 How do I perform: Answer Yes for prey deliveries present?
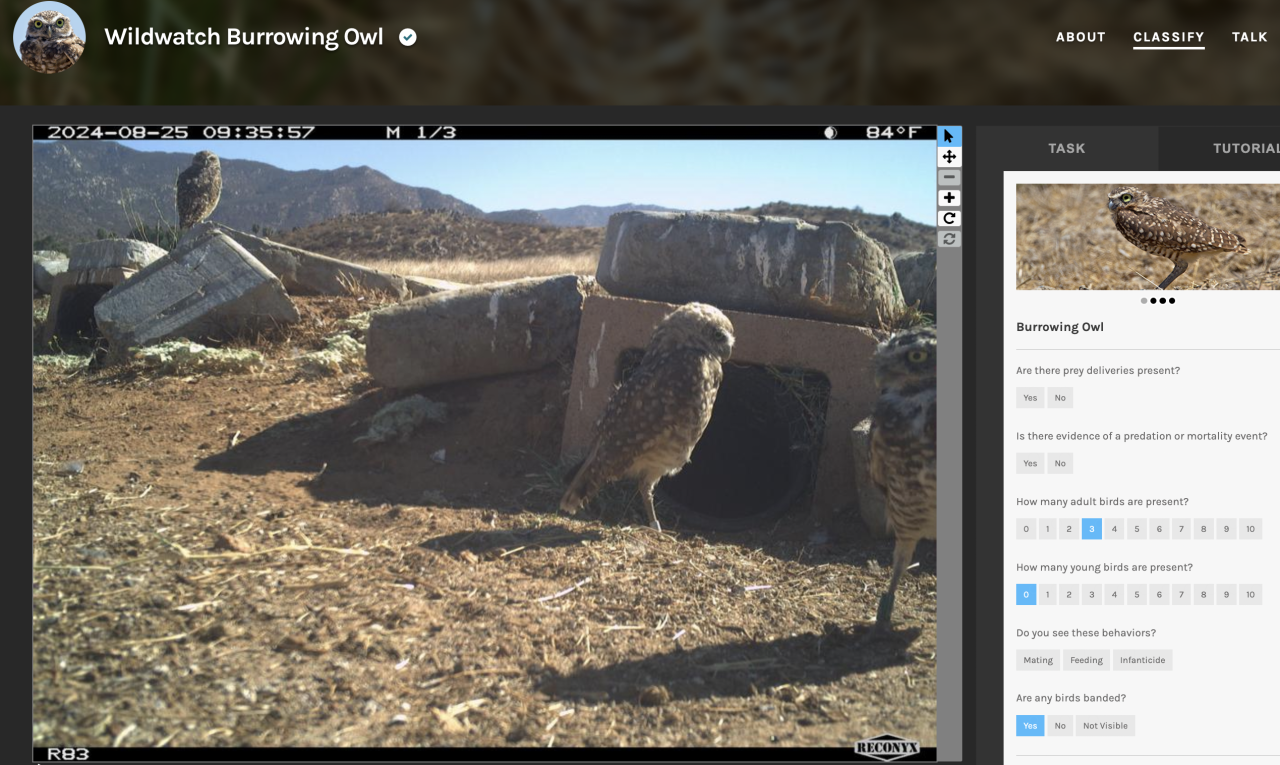pyautogui.click(x=1030, y=398)
